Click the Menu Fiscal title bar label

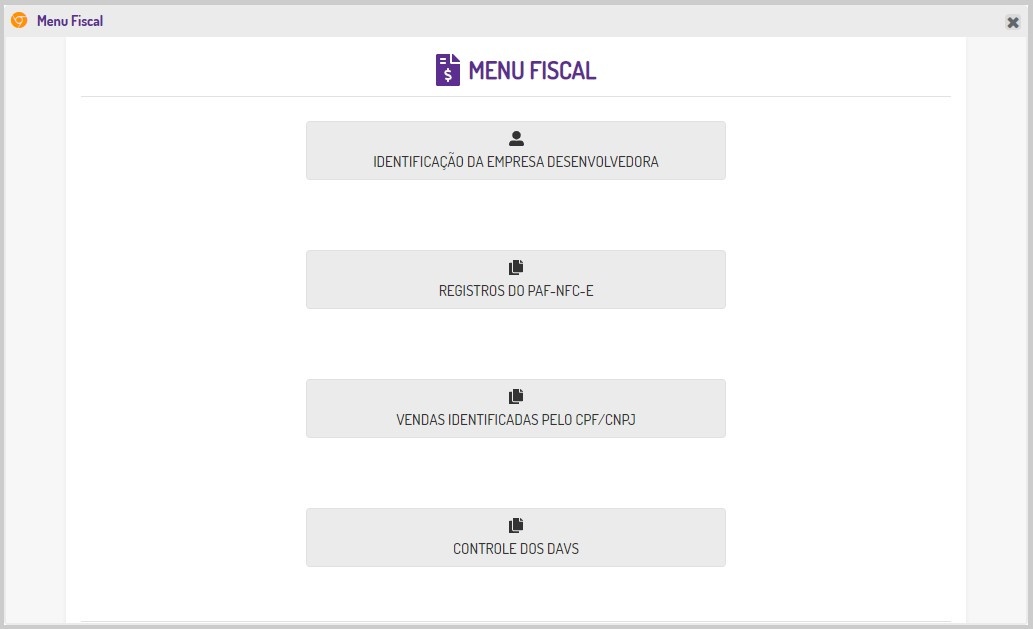(x=70, y=21)
